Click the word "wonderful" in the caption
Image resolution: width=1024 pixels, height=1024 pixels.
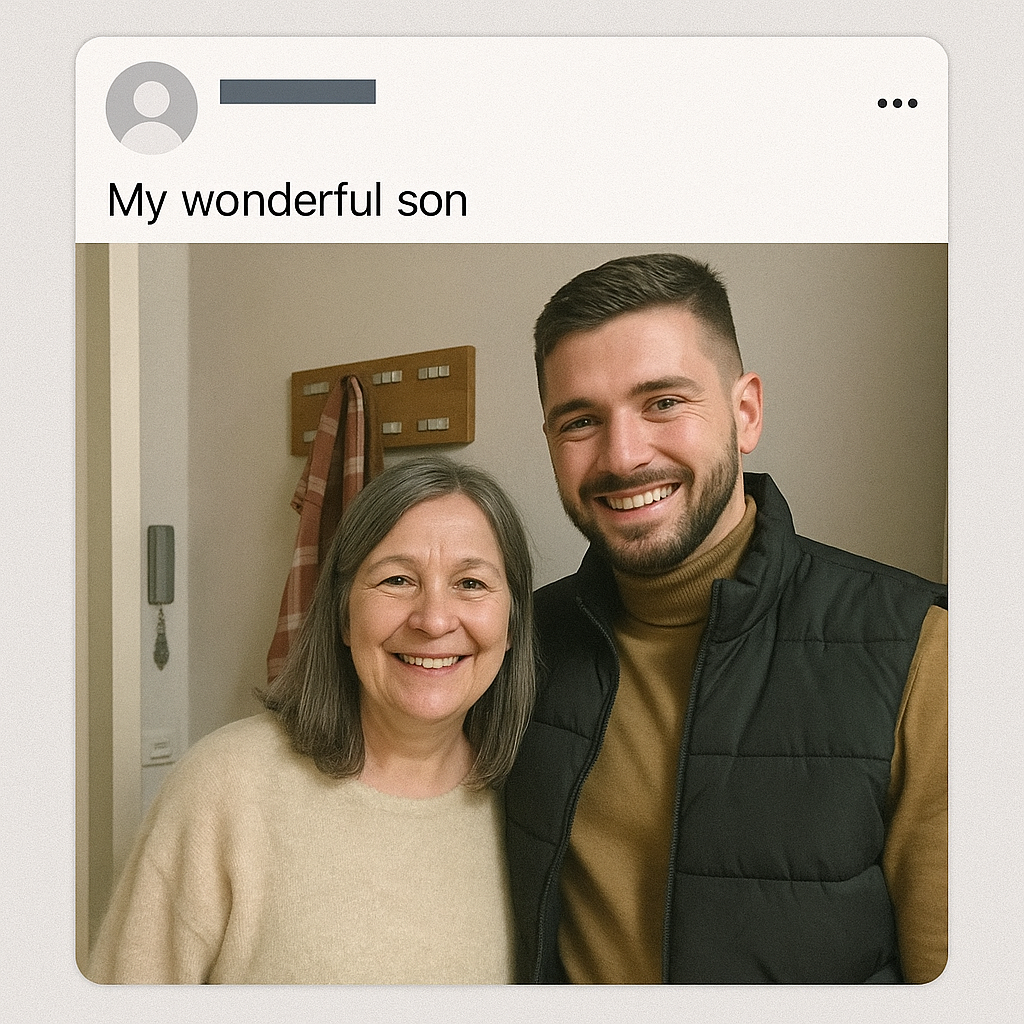(x=282, y=200)
